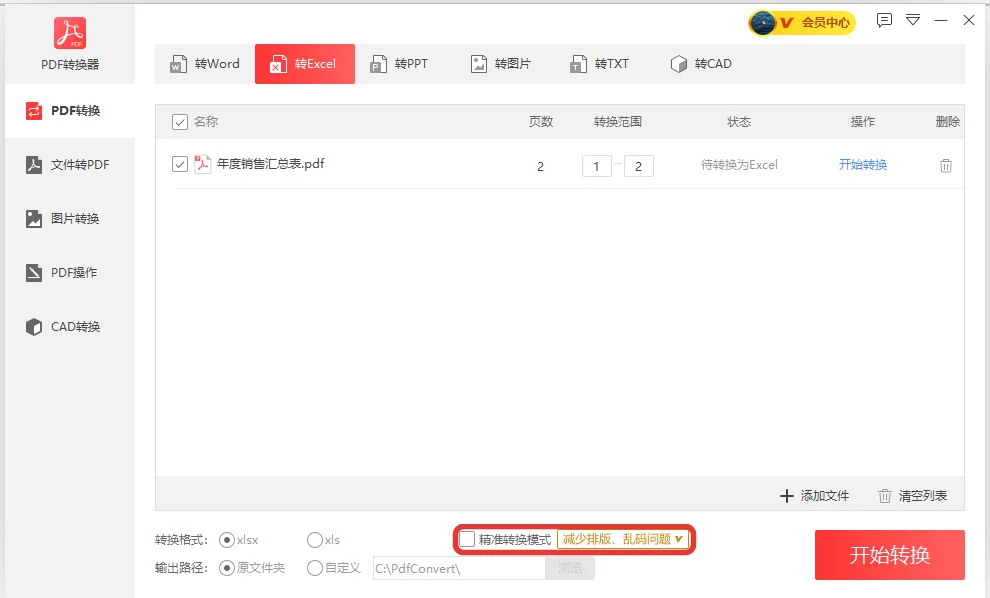Viewport: 990px width, 598px height.
Task: Click the PDF转换器 app logo
Action: click(x=70, y=33)
